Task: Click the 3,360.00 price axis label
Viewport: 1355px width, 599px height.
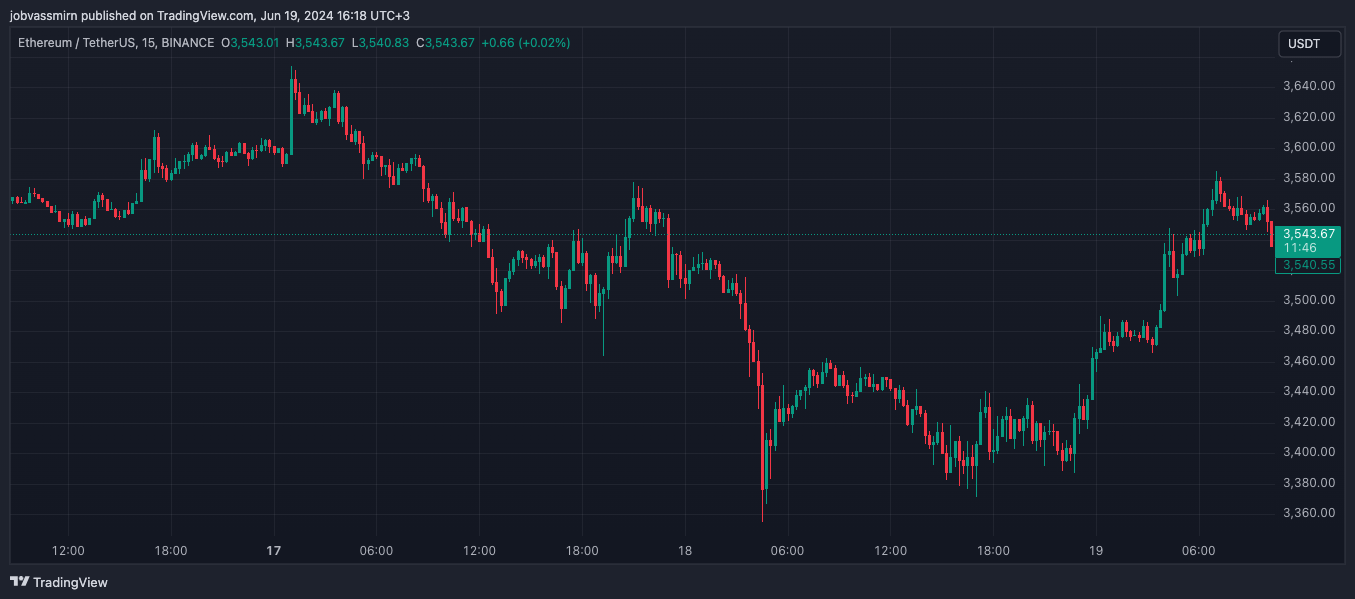Action: point(1309,513)
